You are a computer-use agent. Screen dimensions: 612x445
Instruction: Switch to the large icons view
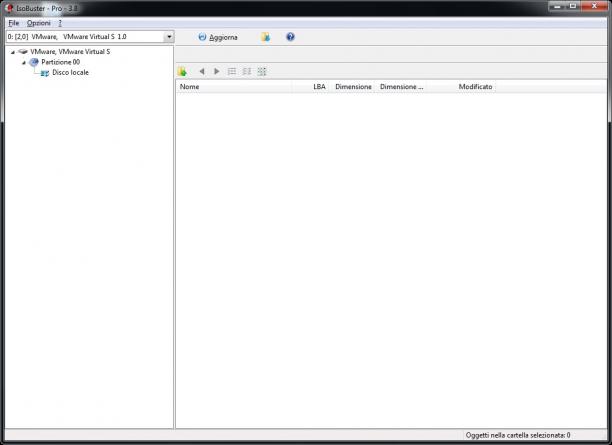point(262,71)
